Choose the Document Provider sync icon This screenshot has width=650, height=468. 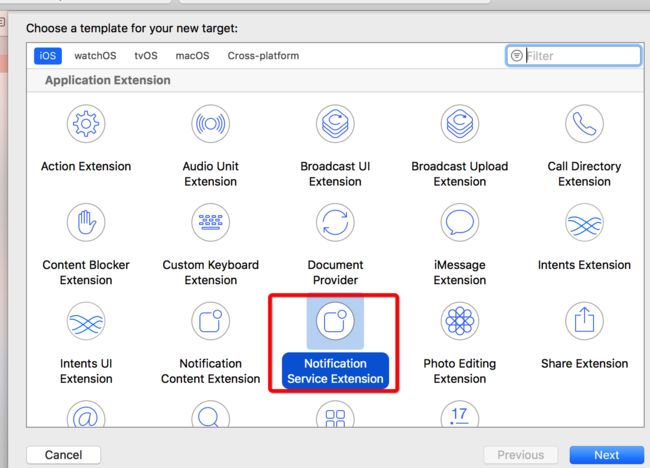(x=335, y=222)
